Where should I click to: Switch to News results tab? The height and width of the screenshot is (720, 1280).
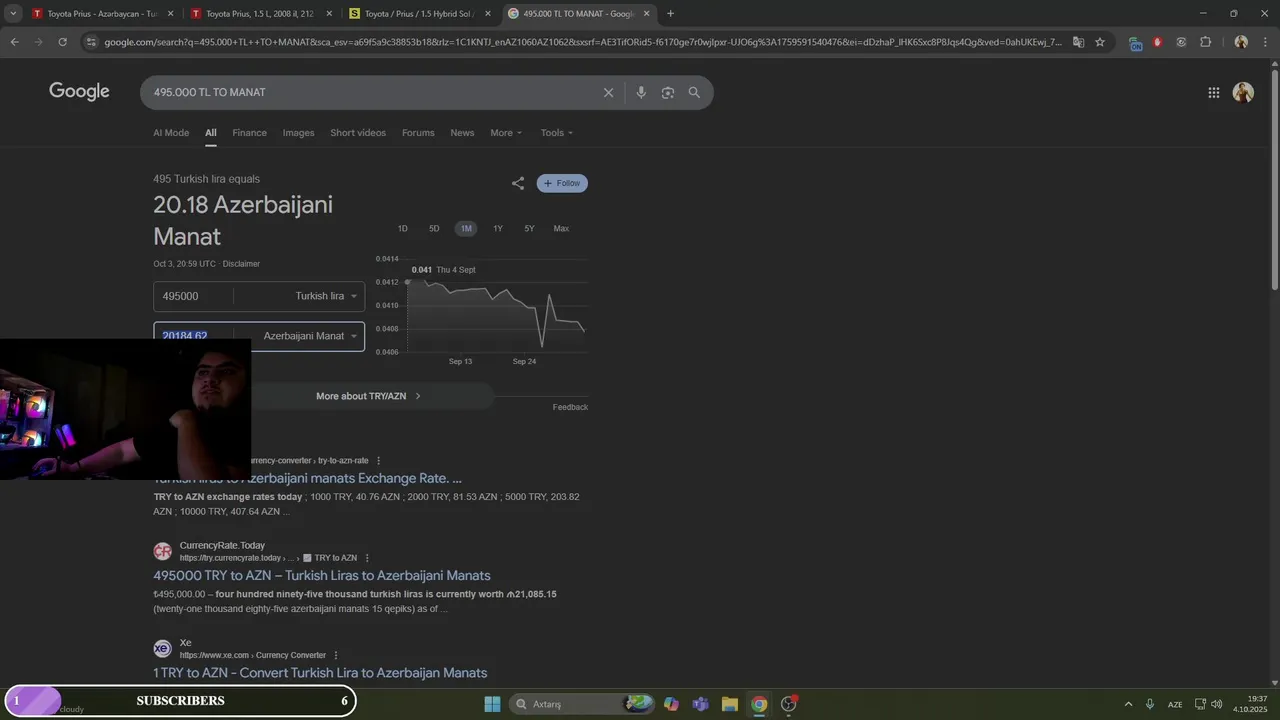pos(462,133)
